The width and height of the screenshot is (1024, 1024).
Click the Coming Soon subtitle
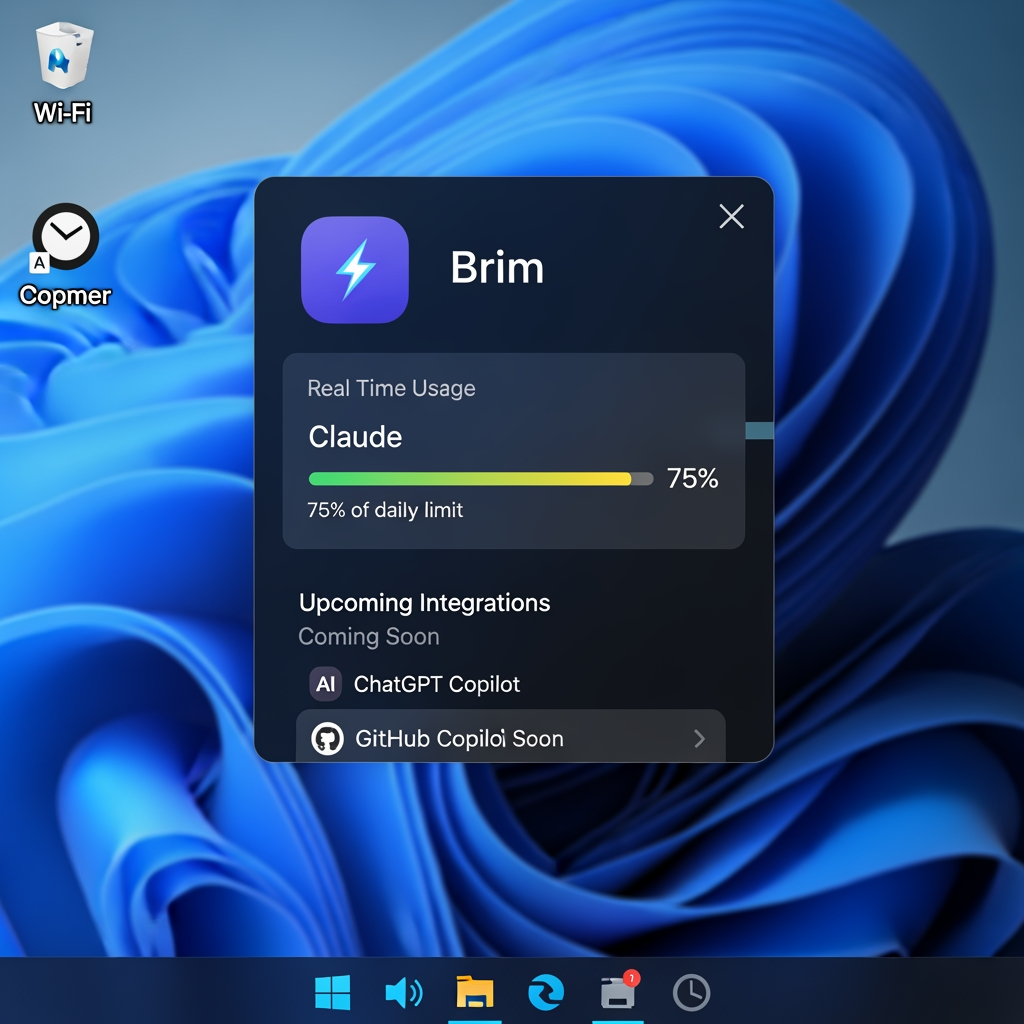coord(369,636)
